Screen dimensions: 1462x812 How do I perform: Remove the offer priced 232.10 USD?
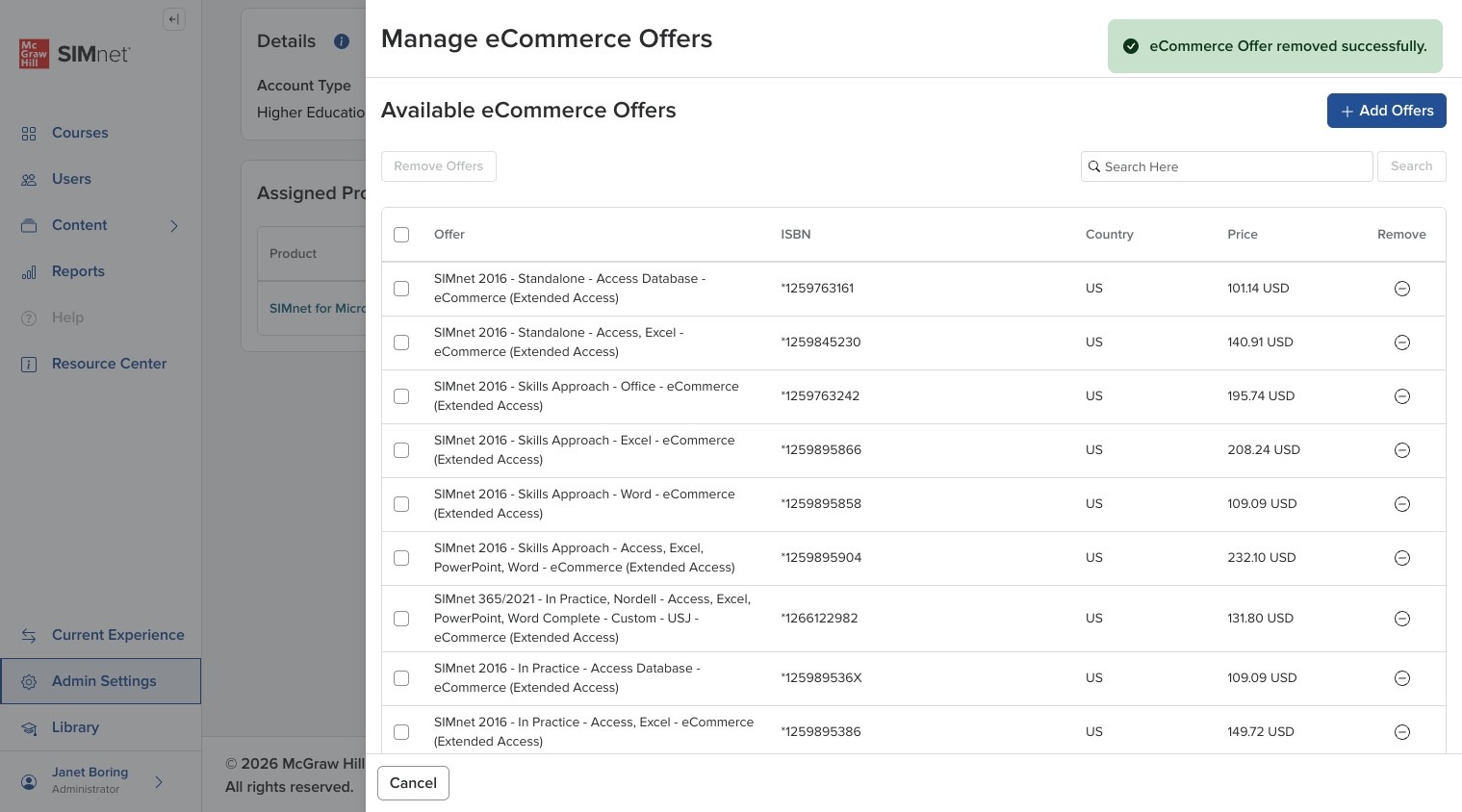coord(1402,558)
